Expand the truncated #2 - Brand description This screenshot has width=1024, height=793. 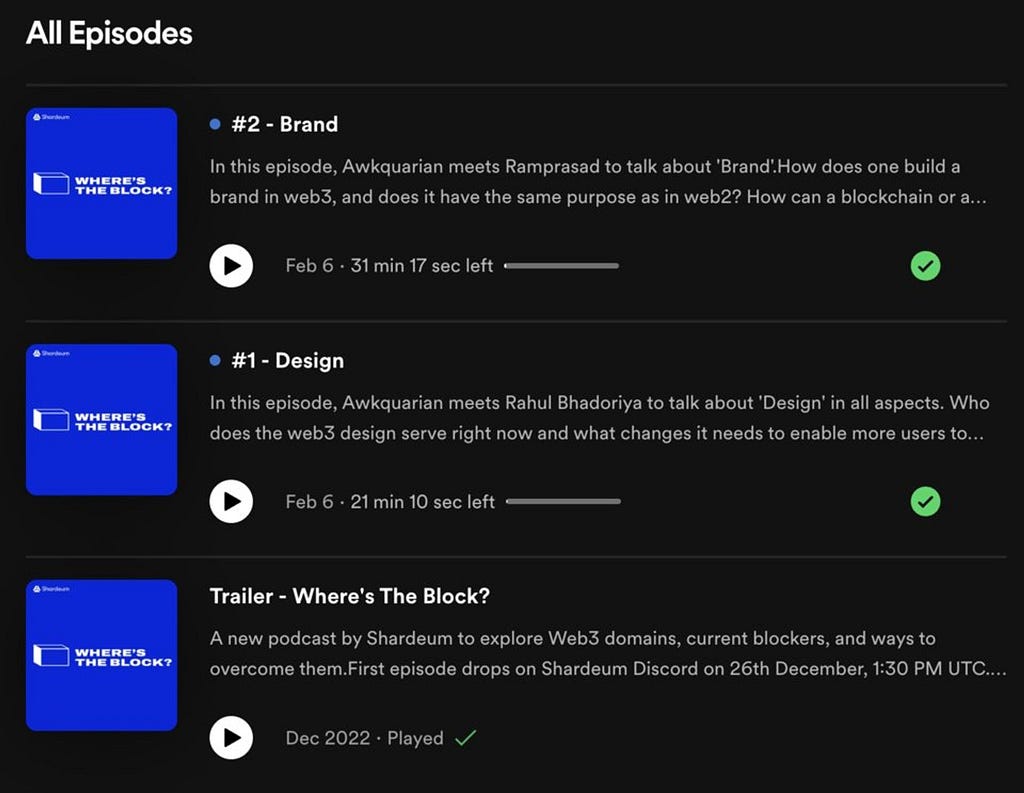(x=598, y=182)
